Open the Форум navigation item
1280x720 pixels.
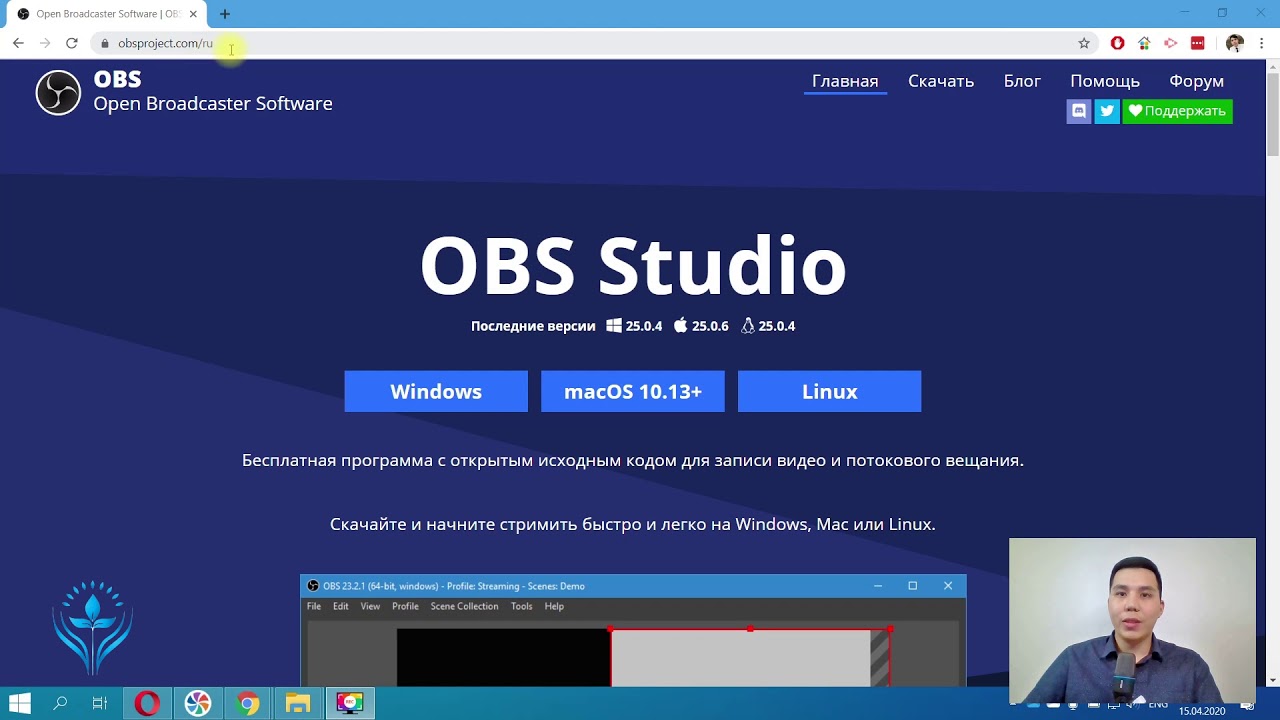[x=1196, y=81]
